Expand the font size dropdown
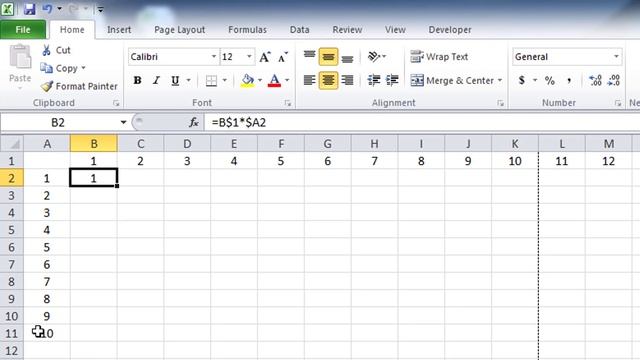The height and width of the screenshot is (360, 640). 249,57
